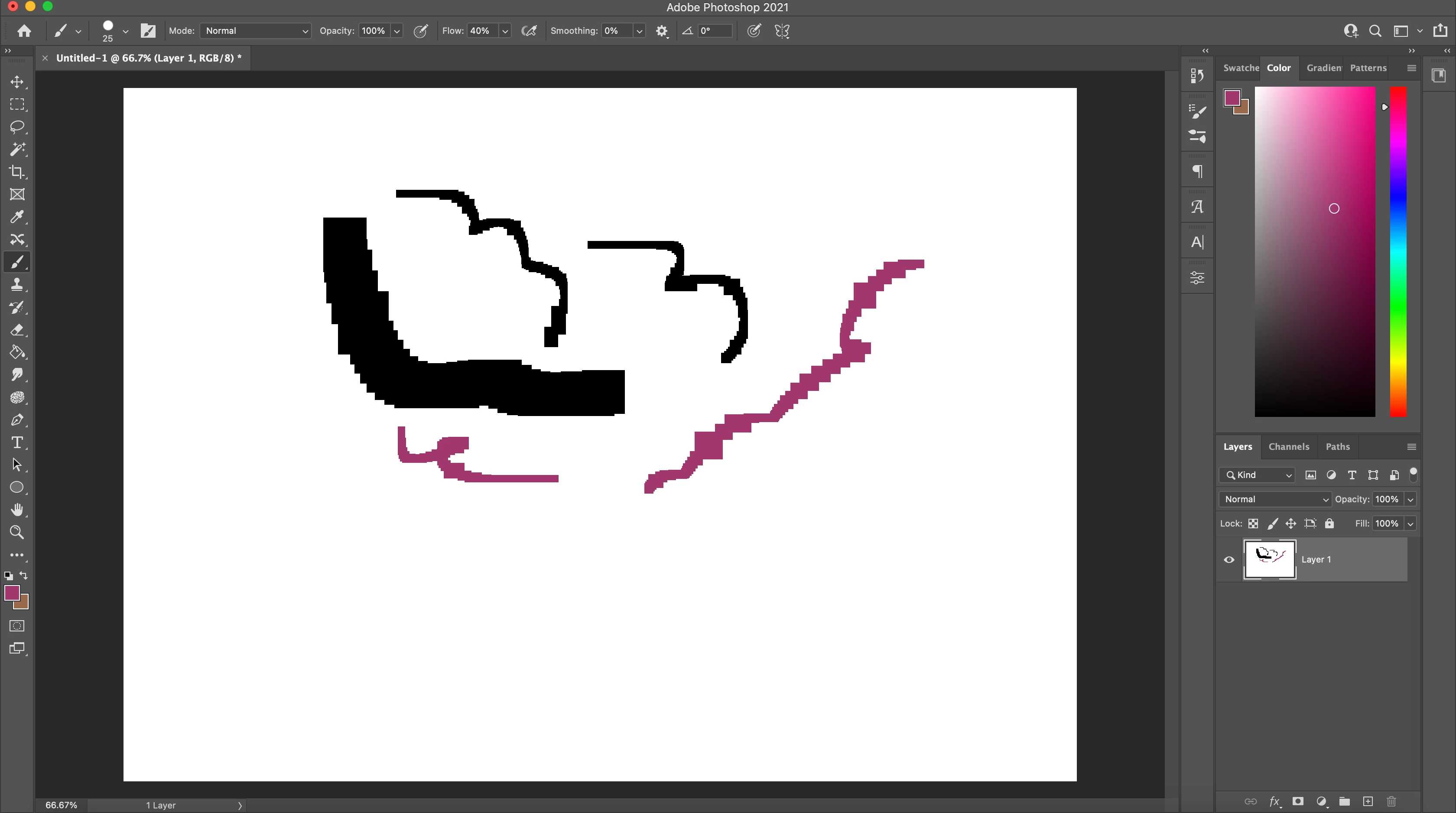The height and width of the screenshot is (813, 1456).
Task: Select the Lasso tool
Action: pyautogui.click(x=17, y=127)
